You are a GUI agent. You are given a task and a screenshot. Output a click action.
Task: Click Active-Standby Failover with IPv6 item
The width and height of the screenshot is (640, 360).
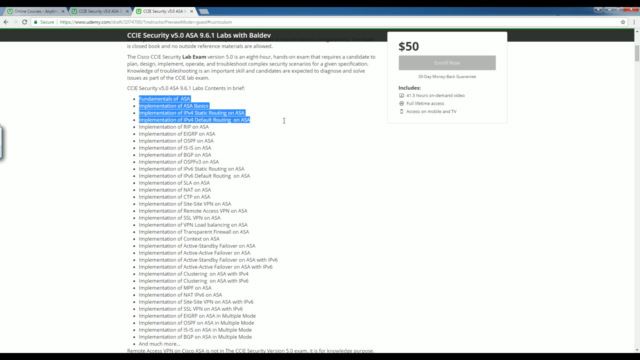(x=208, y=260)
